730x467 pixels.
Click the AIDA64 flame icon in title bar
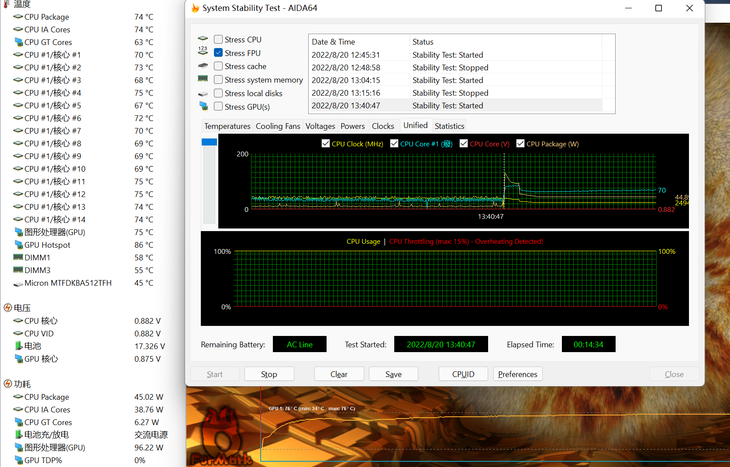point(195,8)
